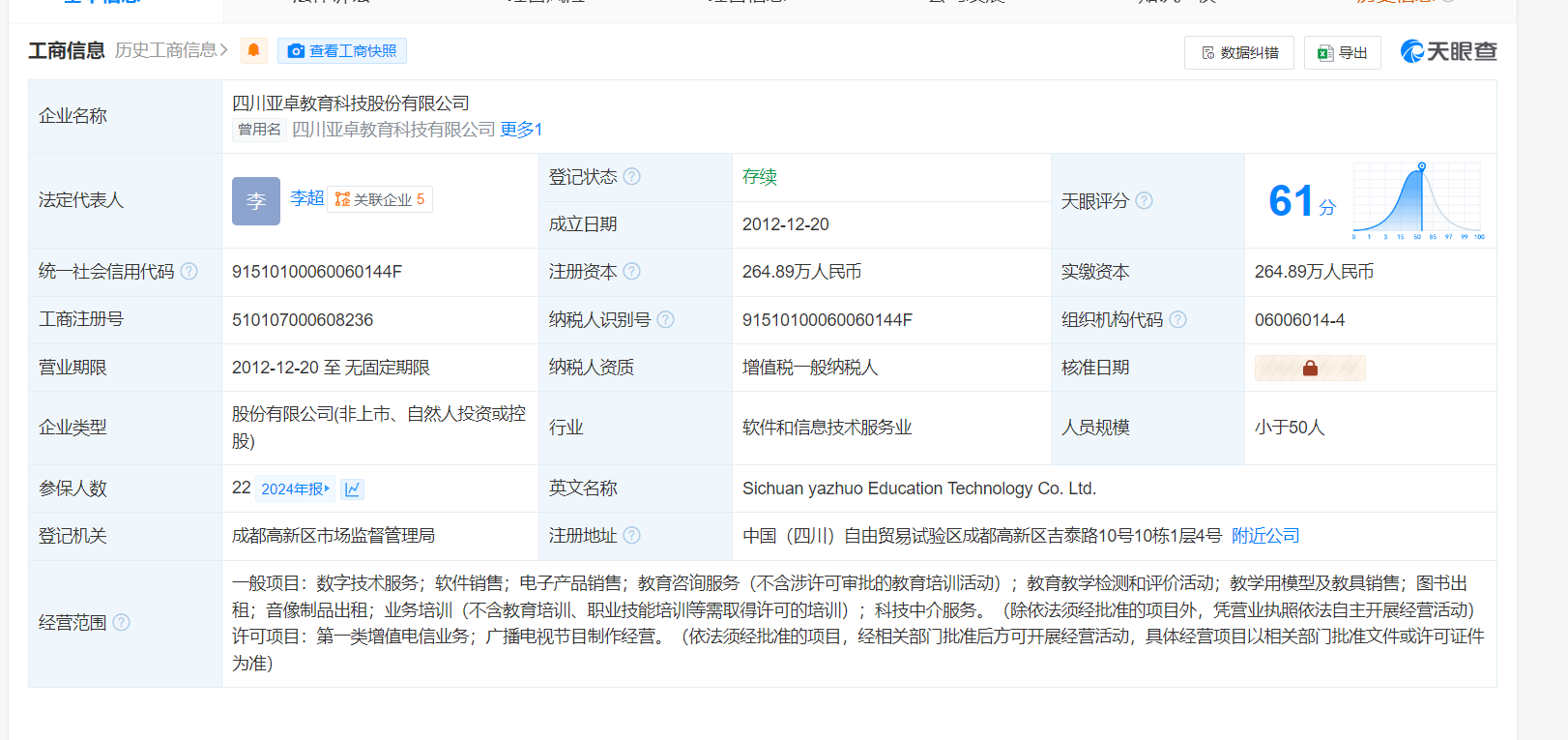1568x740 pixels.
Task: Open 历史工商信息 link
Action: [171, 50]
